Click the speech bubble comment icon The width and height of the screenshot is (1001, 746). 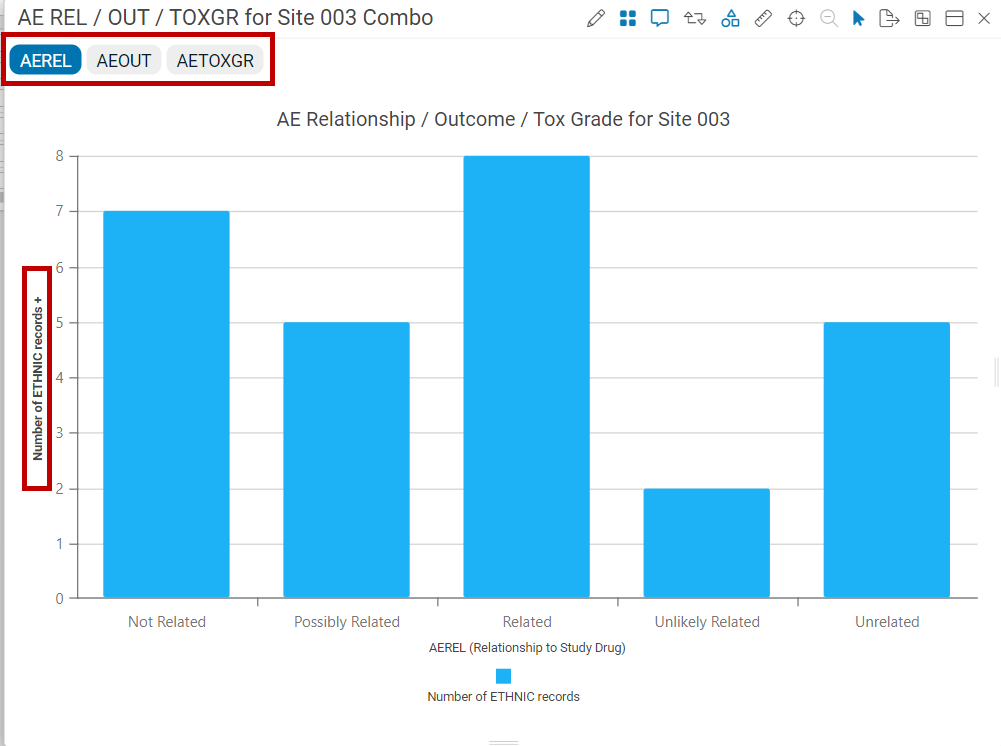659,19
